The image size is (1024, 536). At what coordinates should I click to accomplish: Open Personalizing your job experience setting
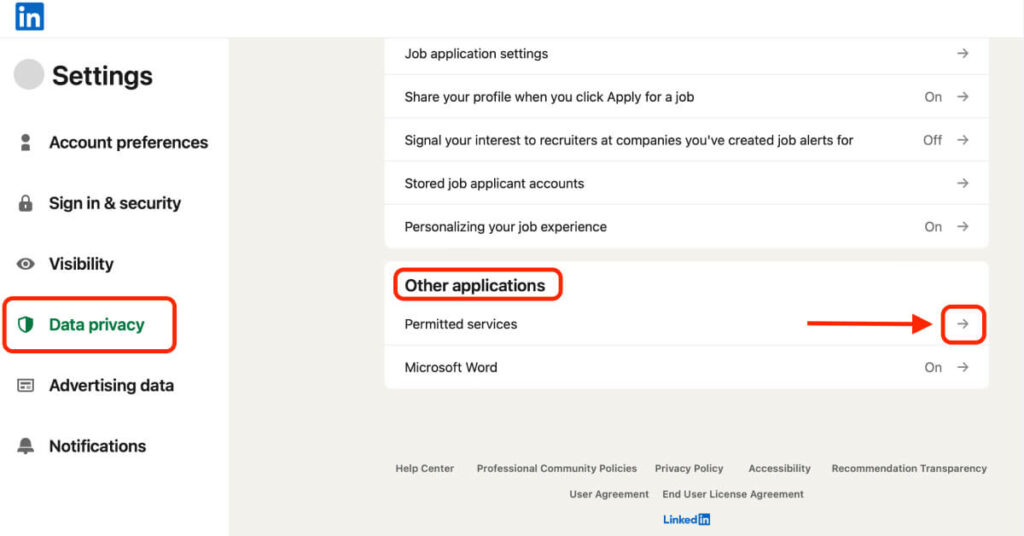(686, 227)
